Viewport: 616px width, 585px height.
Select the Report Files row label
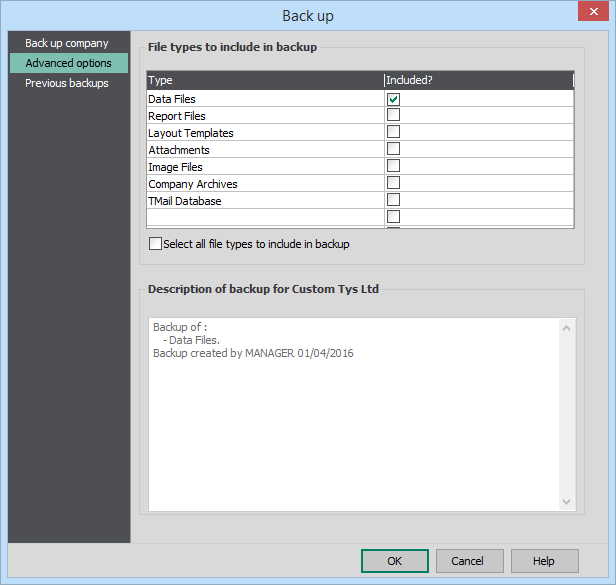coord(177,116)
